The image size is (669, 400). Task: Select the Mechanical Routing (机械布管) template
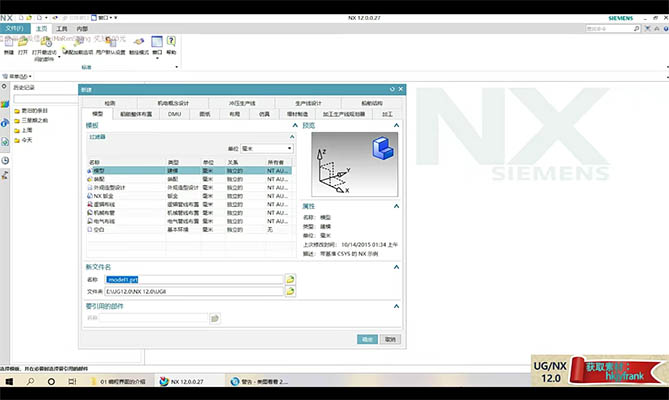[189, 213]
